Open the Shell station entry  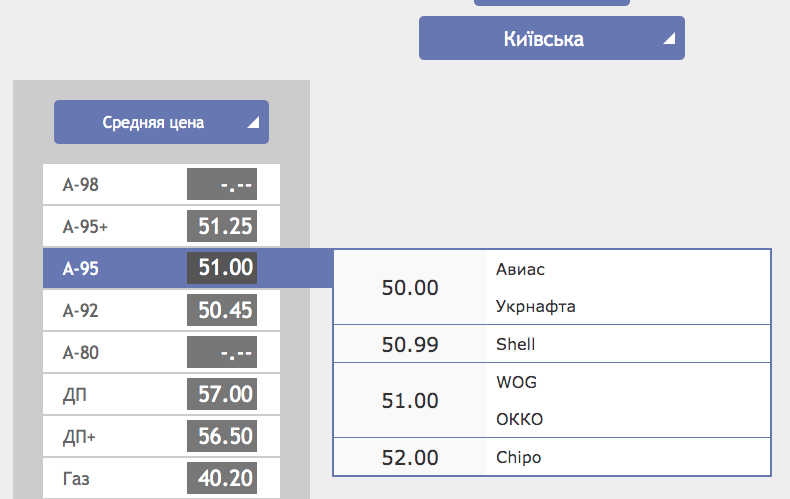pos(516,344)
